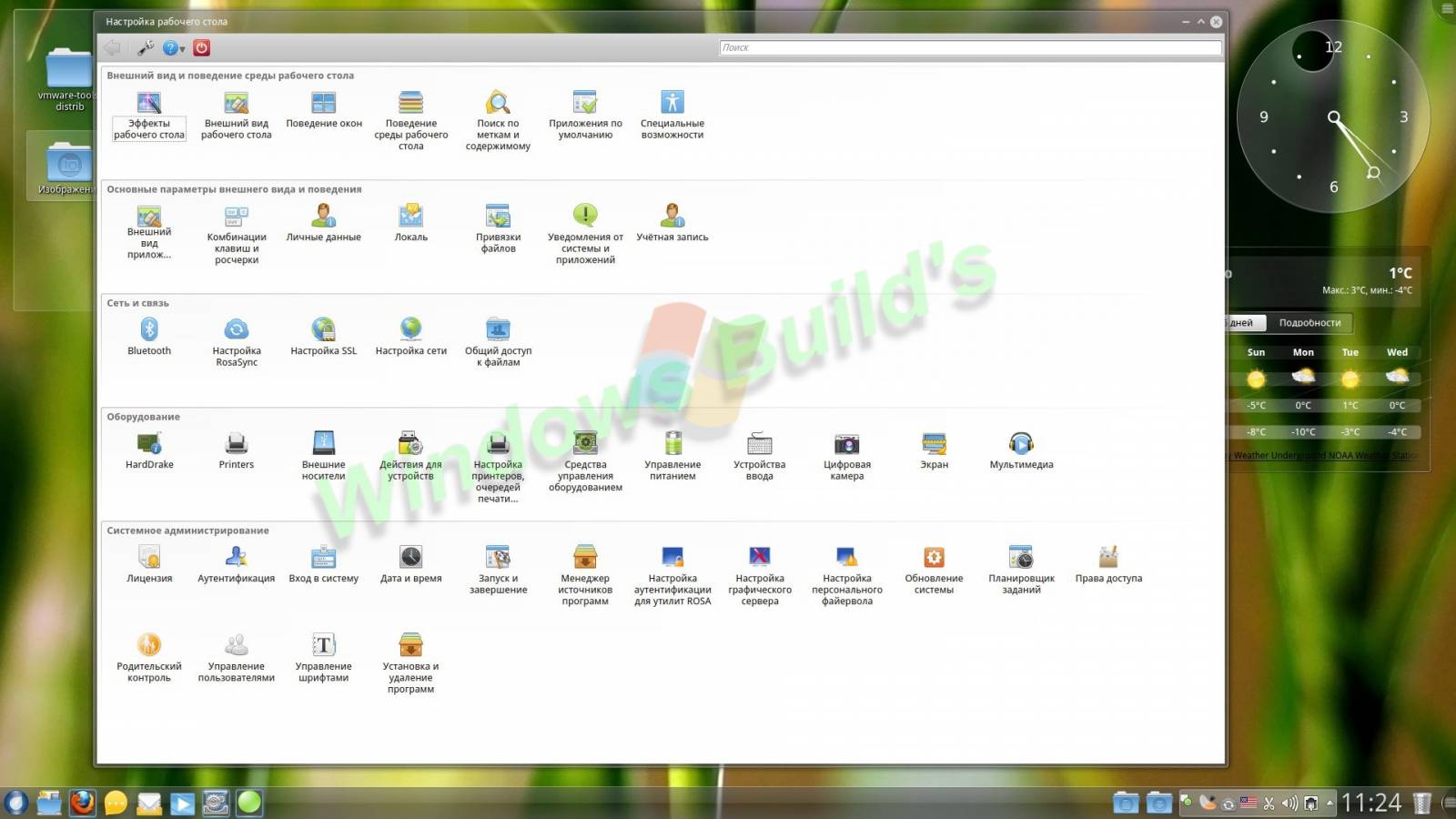1456x819 pixels.
Task: Open Printers settings
Action: click(237, 451)
